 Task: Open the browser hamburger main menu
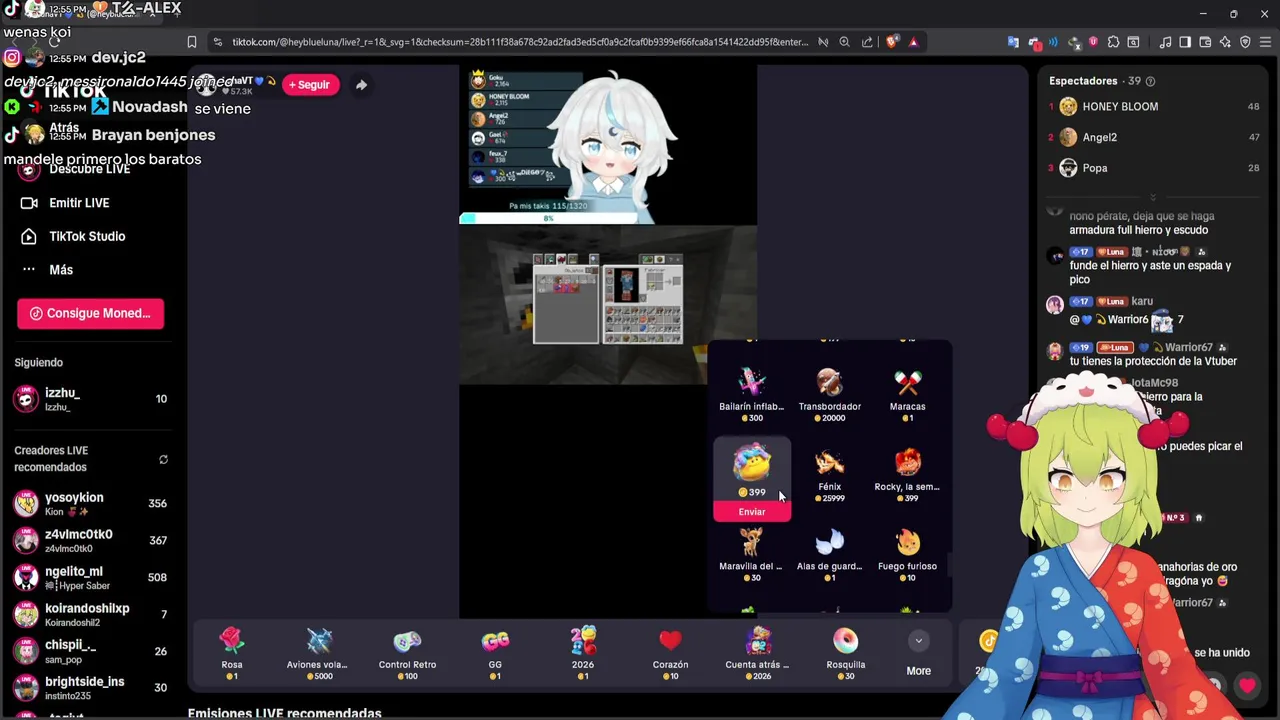click(1265, 42)
